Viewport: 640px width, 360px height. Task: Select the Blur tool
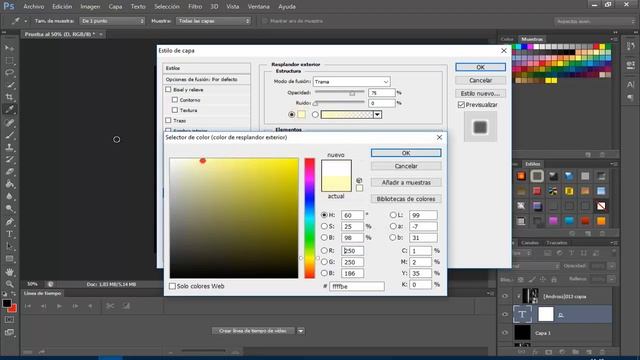(9, 196)
